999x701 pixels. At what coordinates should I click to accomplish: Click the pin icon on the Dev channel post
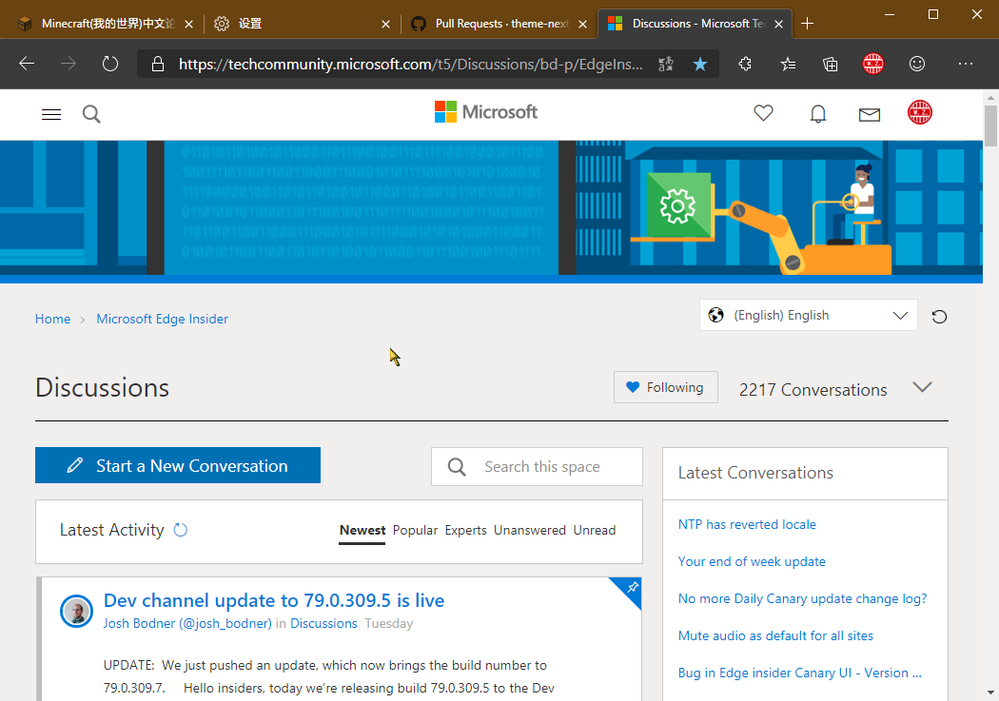[632, 588]
